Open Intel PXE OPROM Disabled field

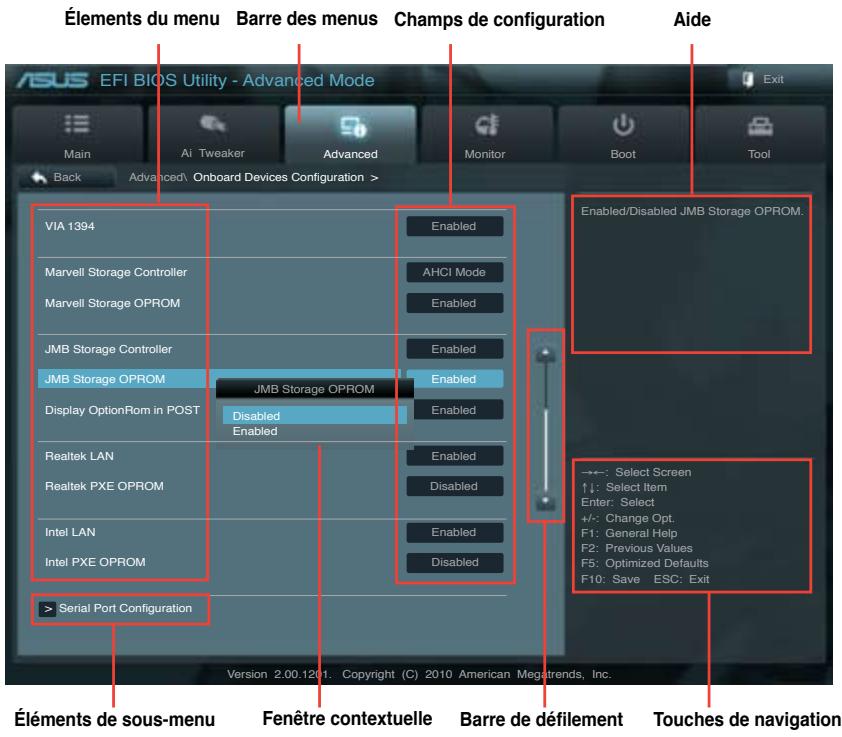pyautogui.click(x=455, y=562)
